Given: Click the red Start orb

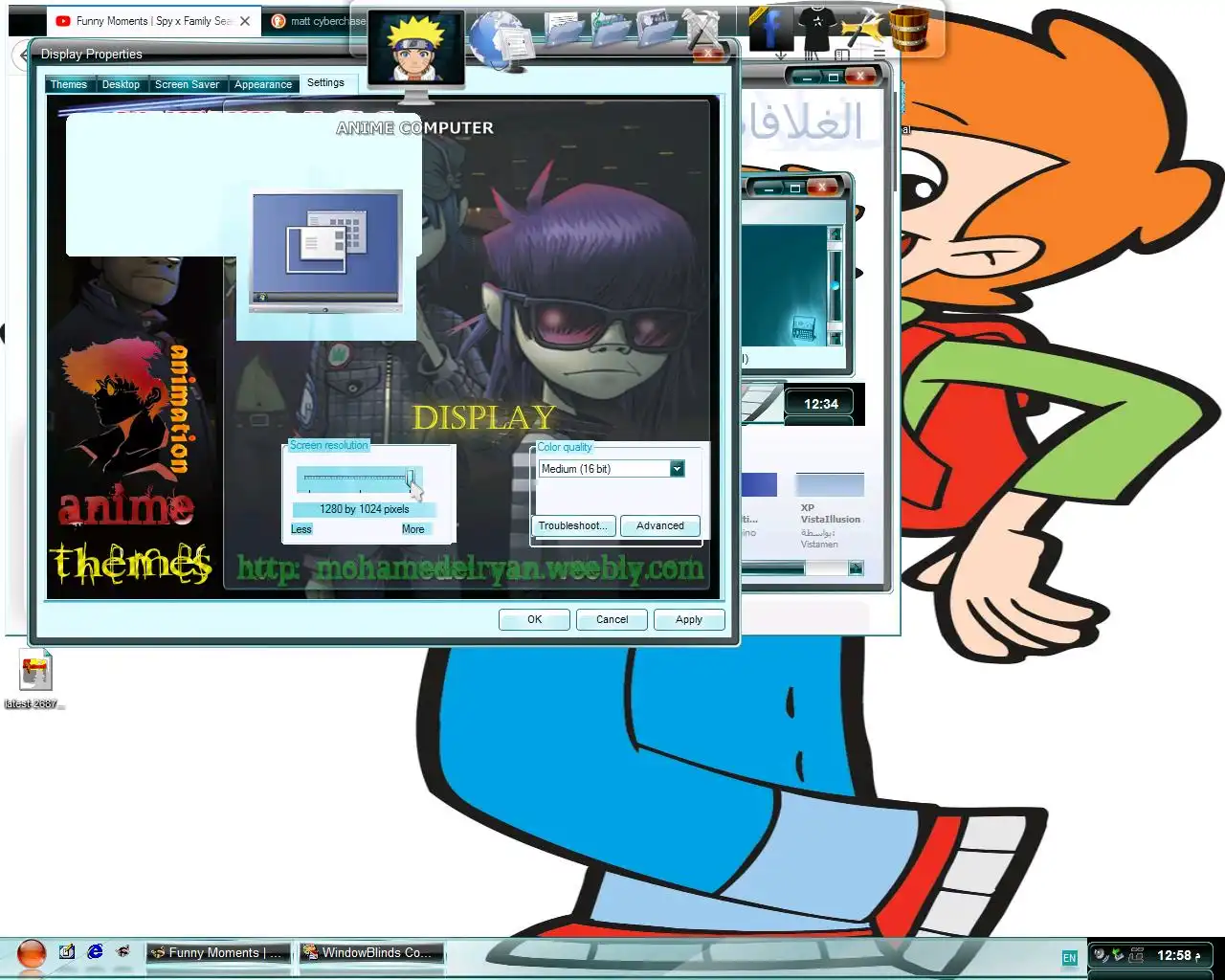Looking at the screenshot, I should pos(32,953).
